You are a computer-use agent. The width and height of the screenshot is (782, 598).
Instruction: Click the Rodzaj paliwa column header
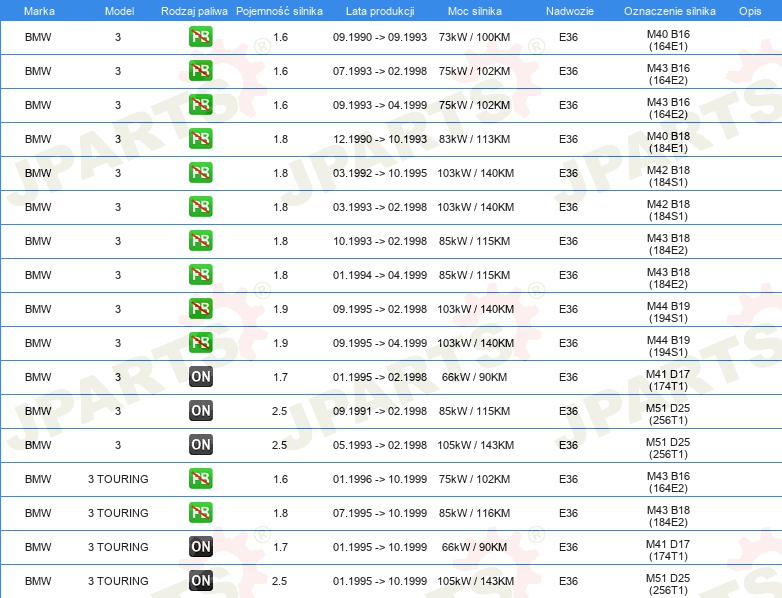(194, 11)
